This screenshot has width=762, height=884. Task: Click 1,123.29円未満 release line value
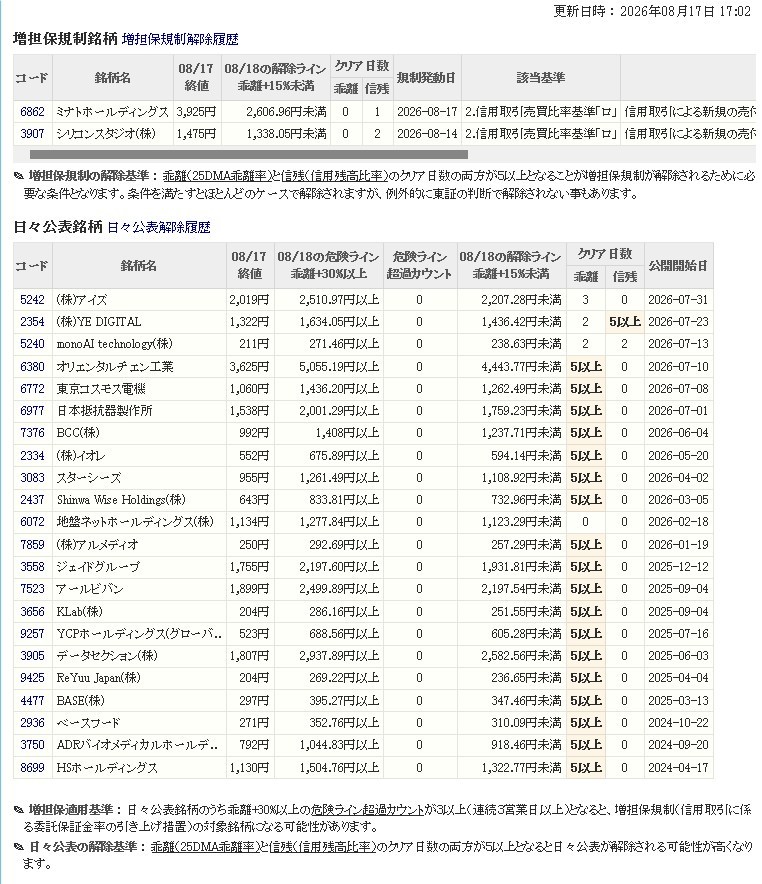(x=521, y=522)
